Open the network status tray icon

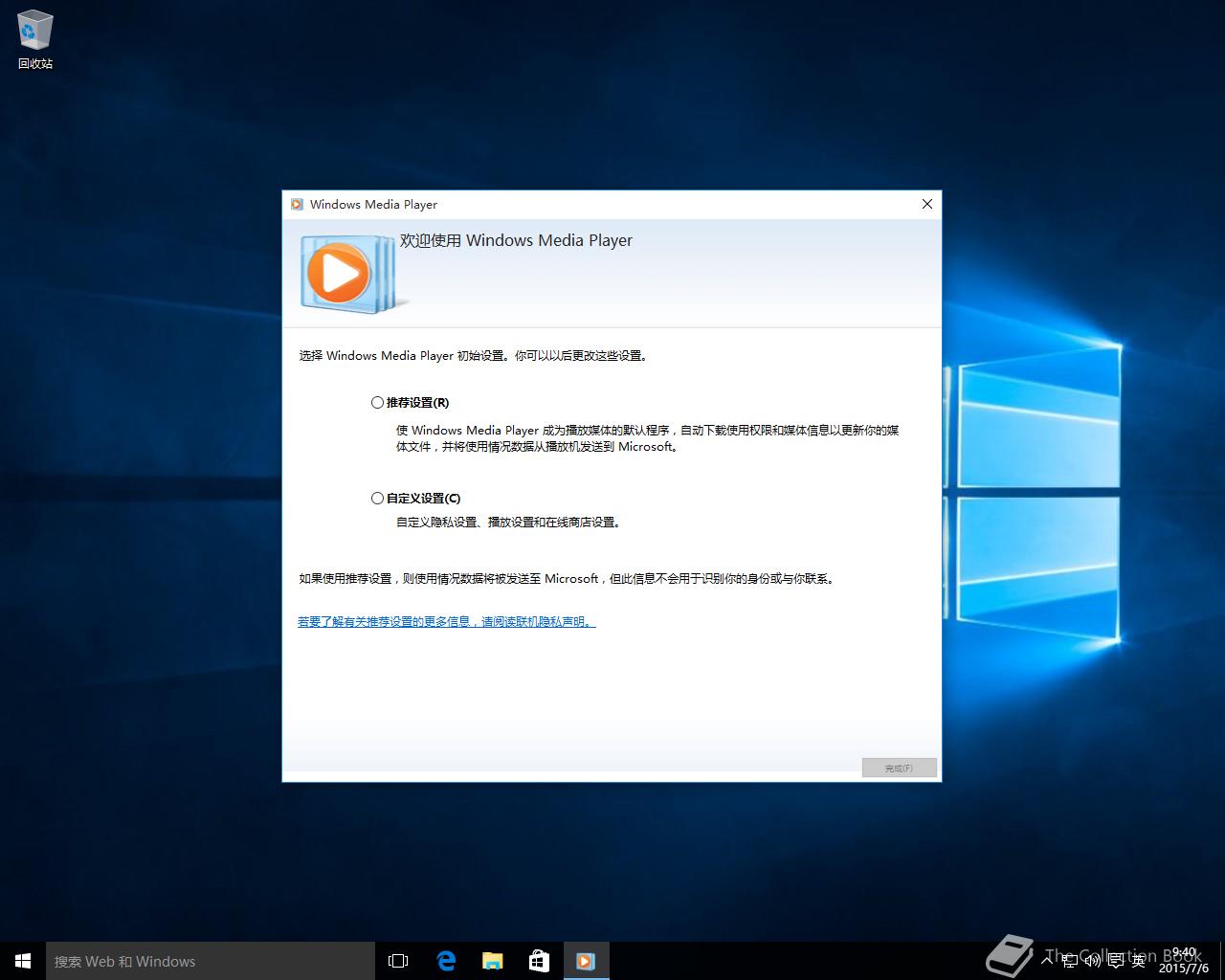(1070, 961)
